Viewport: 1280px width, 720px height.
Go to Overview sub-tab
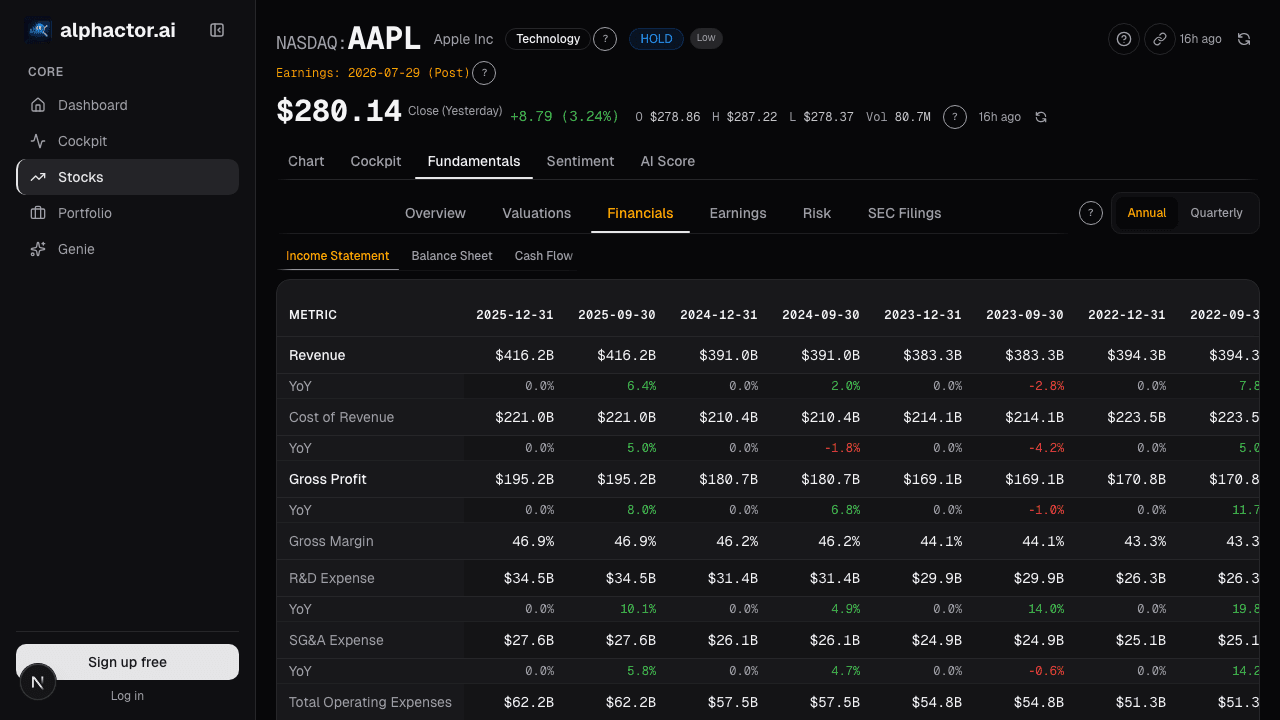(x=435, y=213)
